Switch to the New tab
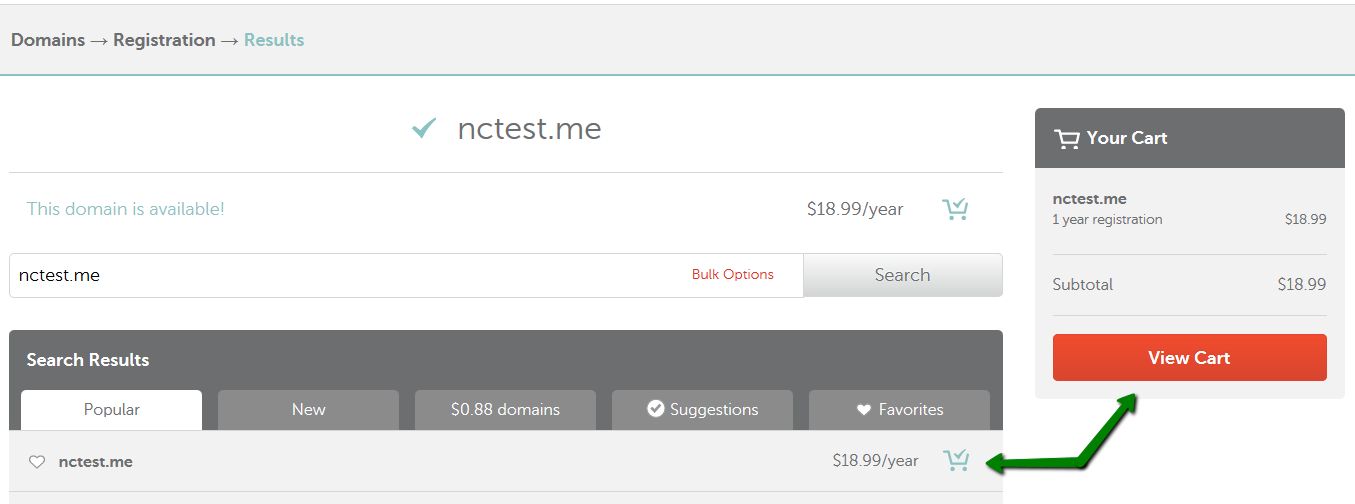Viewport: 1355px width, 504px height. (308, 410)
